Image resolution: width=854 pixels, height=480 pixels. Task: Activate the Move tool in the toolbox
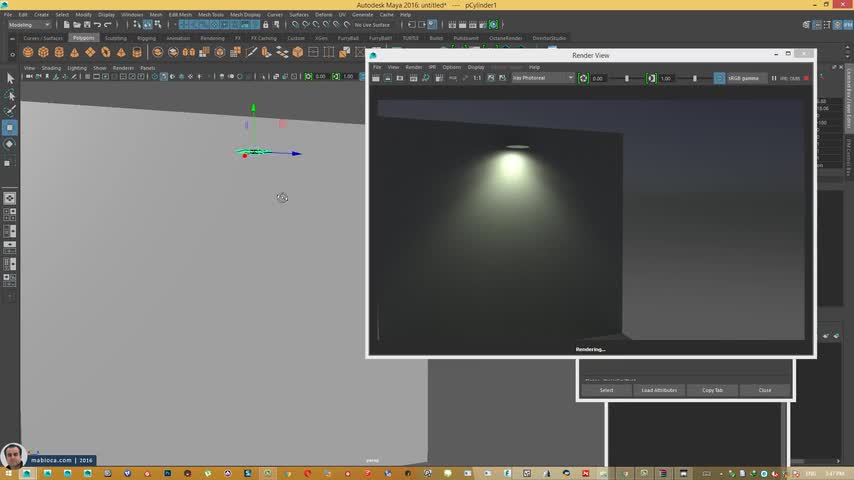(10, 127)
